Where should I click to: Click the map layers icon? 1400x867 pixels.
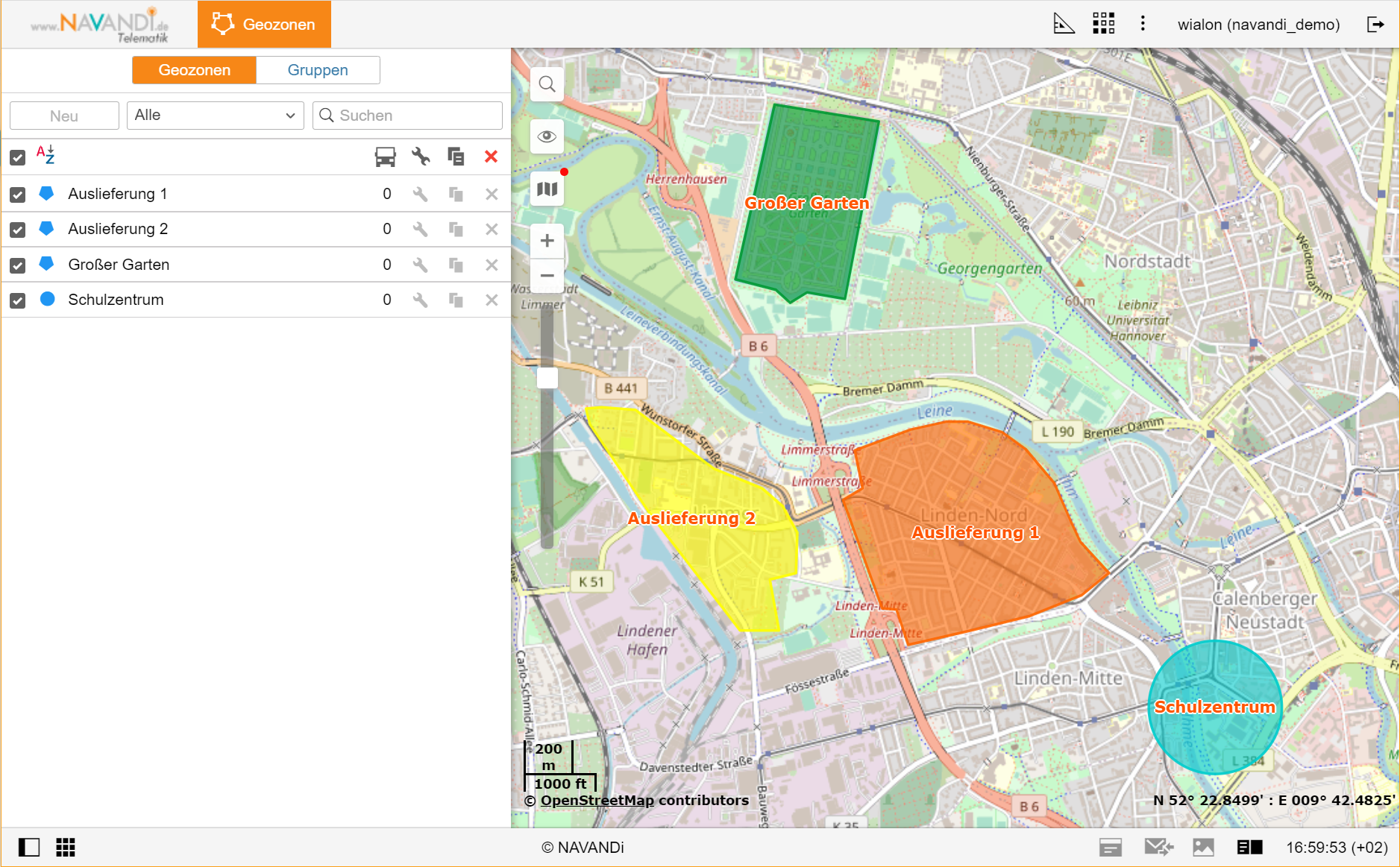547,189
